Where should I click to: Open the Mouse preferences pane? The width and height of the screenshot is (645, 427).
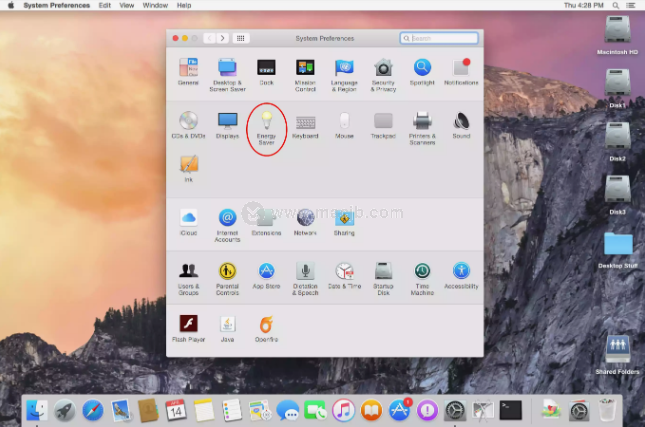click(344, 125)
